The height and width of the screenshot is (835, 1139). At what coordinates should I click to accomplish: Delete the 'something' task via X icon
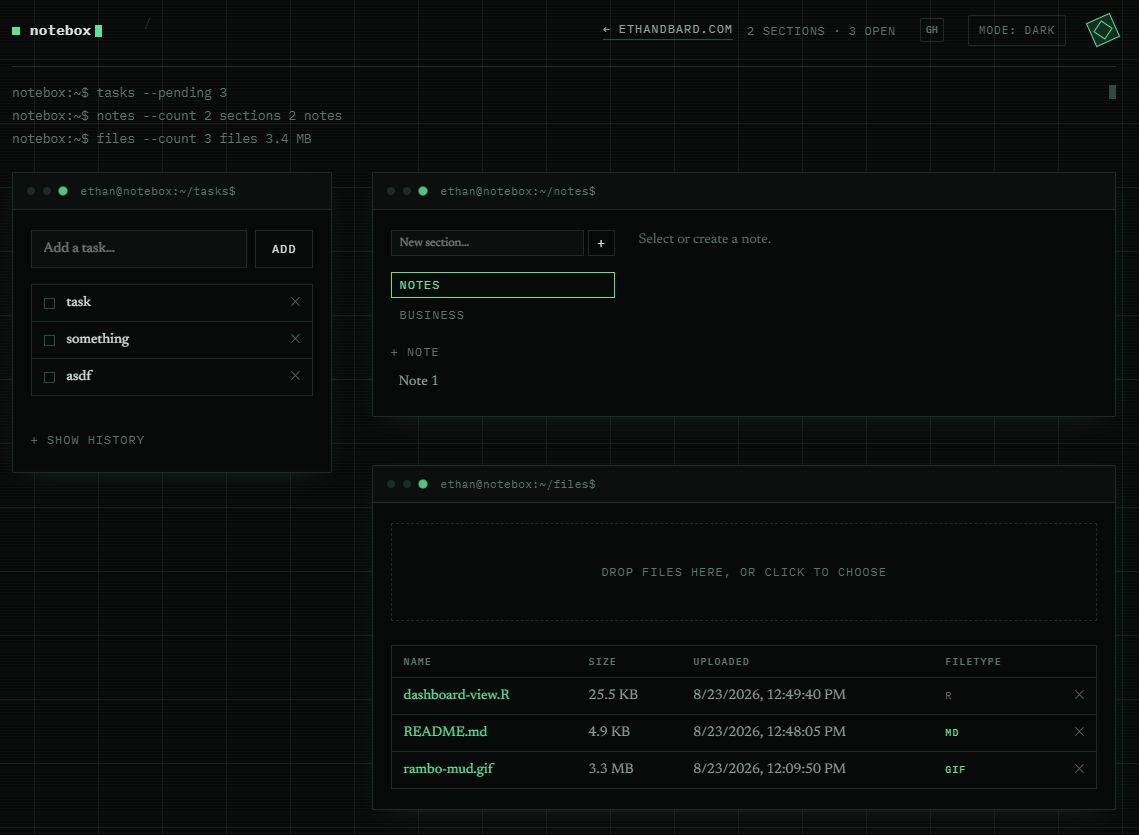point(295,339)
